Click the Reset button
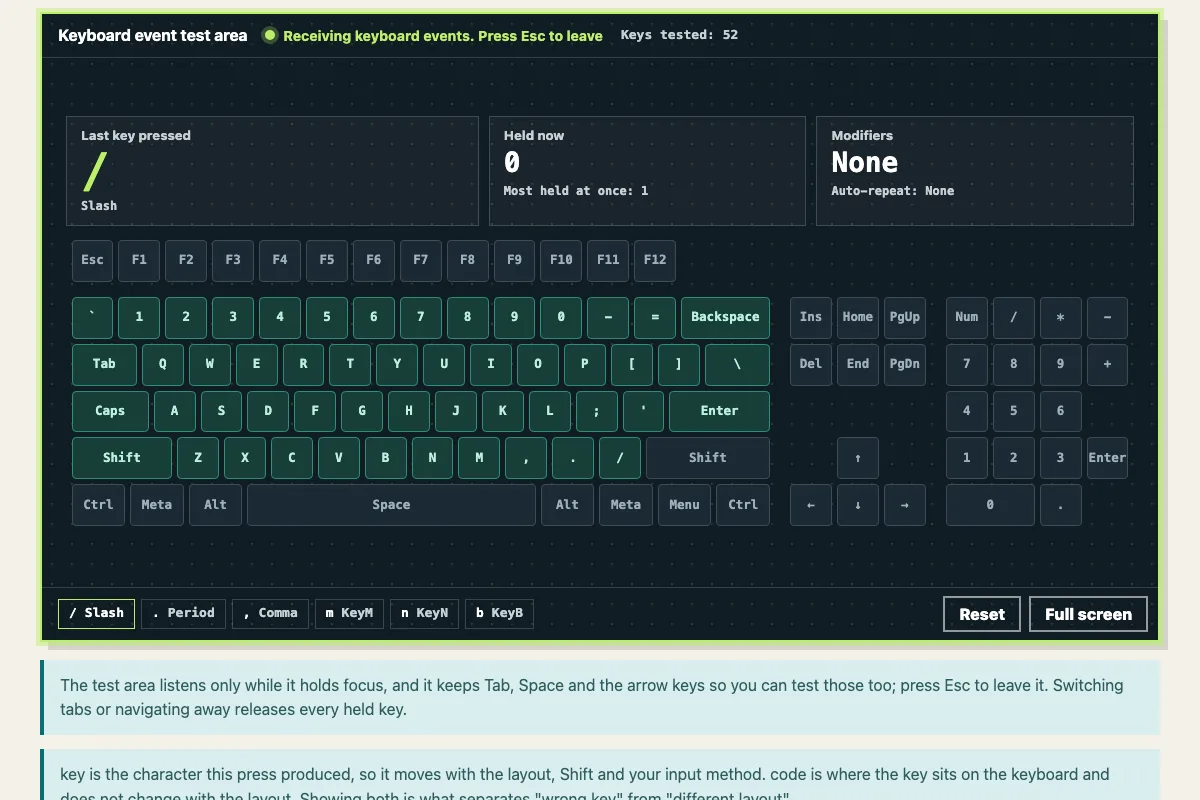This screenshot has width=1200, height=800. tap(982, 614)
